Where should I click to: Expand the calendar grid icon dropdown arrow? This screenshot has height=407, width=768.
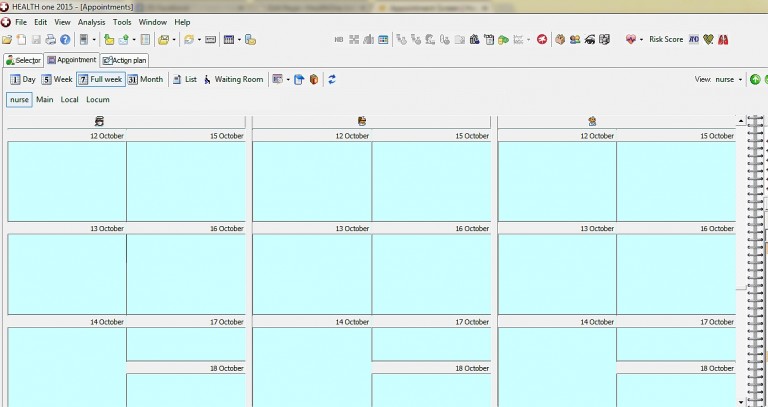point(238,40)
